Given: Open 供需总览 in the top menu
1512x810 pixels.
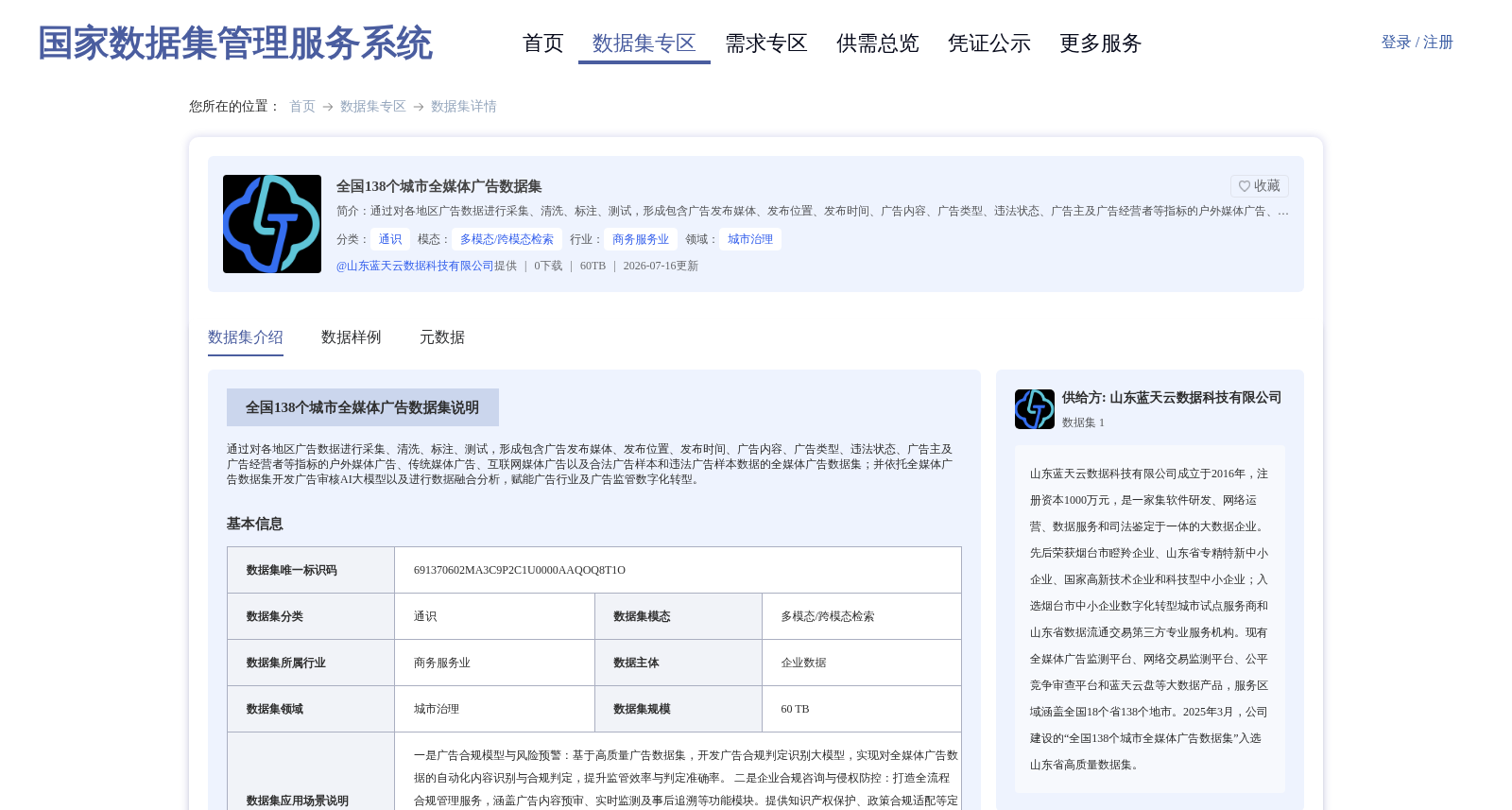Looking at the screenshot, I should (878, 43).
